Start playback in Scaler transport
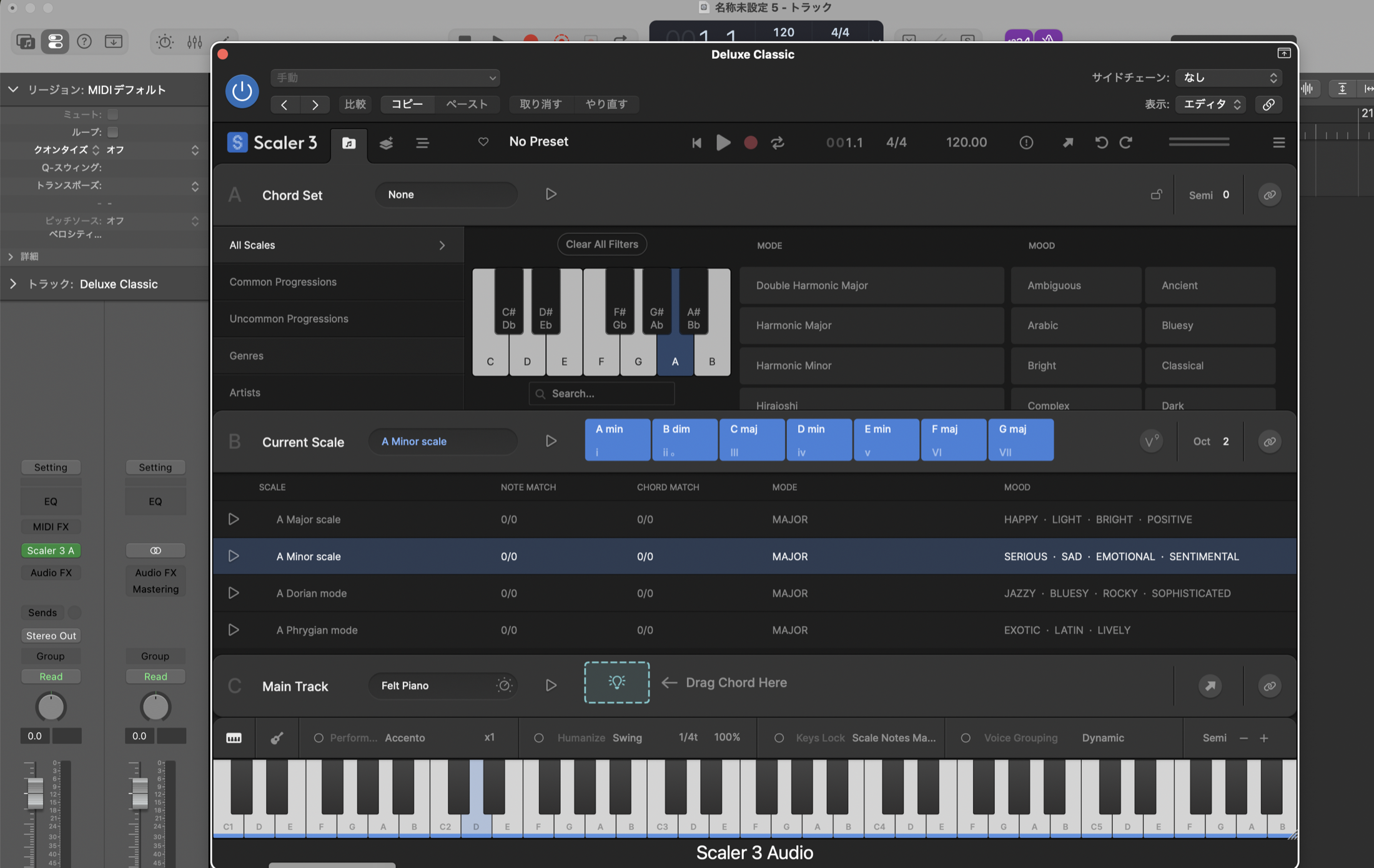Viewport: 1374px width, 868px height. [x=723, y=142]
